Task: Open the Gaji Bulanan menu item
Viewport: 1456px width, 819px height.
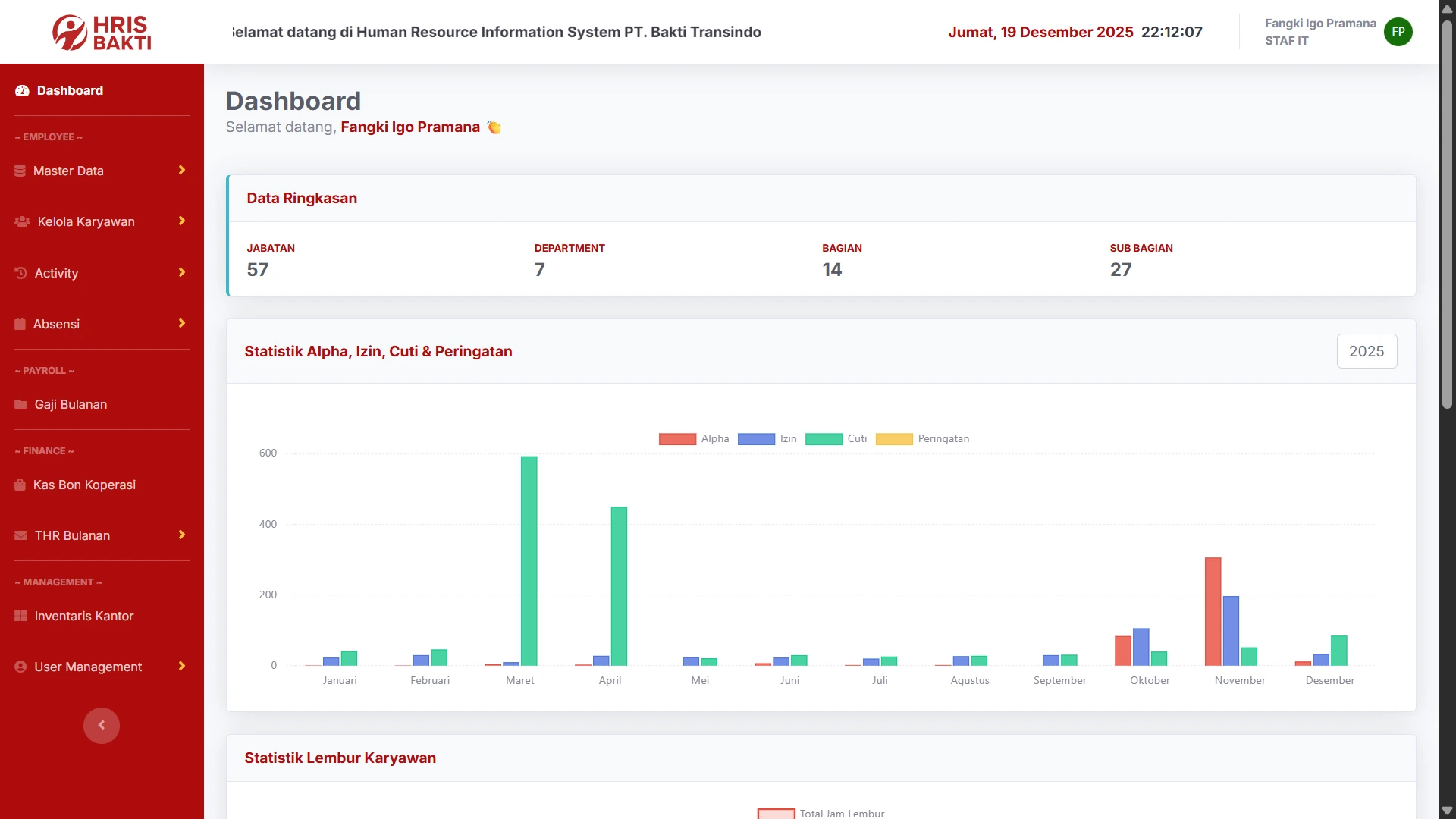Action: tap(70, 404)
